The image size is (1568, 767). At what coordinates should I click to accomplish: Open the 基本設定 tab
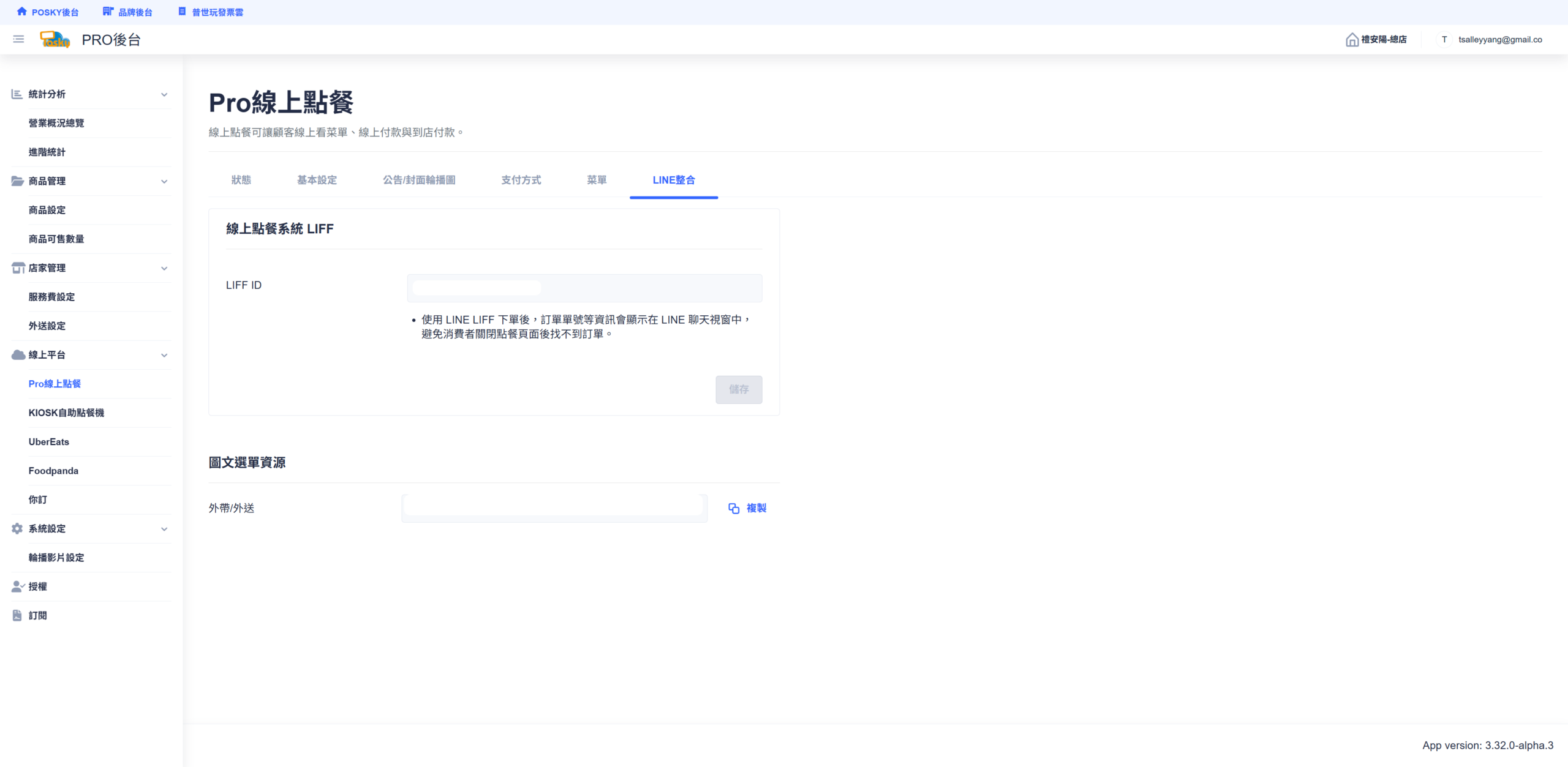tap(317, 180)
